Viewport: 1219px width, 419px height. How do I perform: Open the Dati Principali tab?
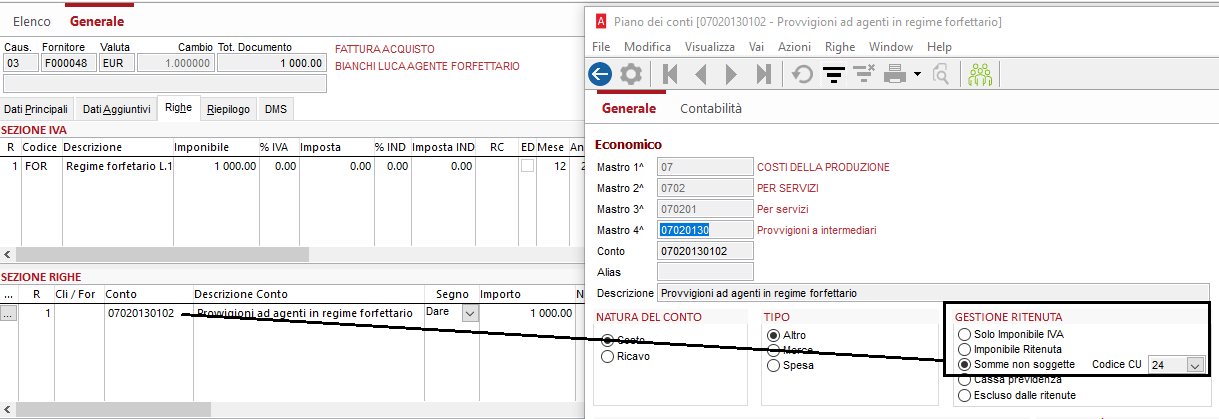(x=36, y=109)
